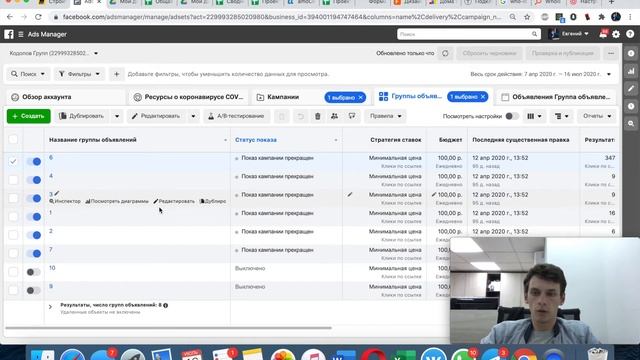The height and width of the screenshot is (360, 640).
Task: Expand the results summary row chevron
Action: tap(50, 307)
